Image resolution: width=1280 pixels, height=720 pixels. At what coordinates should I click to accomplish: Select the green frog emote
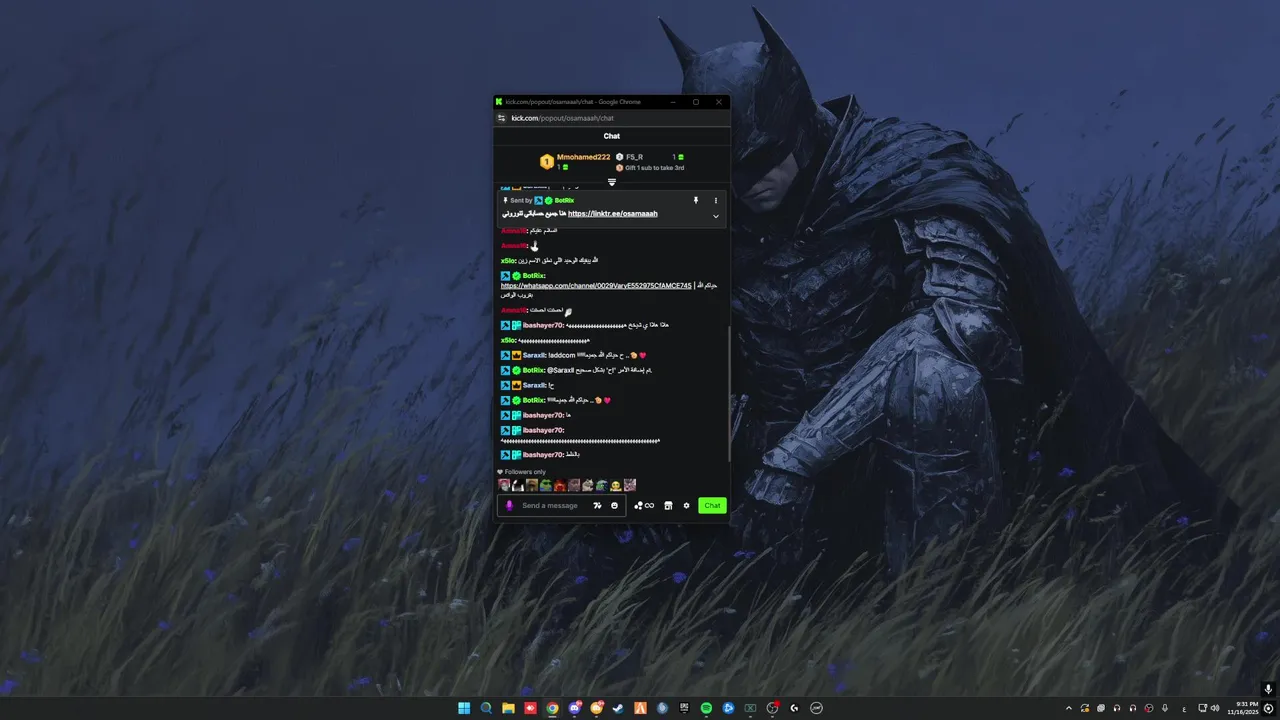pyautogui.click(x=546, y=485)
